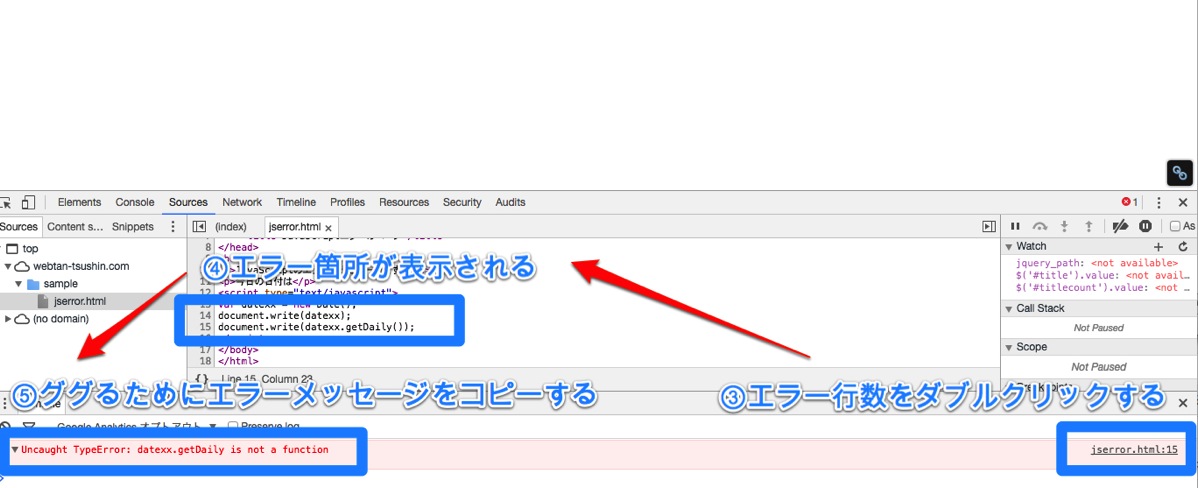The height and width of the screenshot is (488, 1198).
Task: Click the red error count indicator
Action: pyautogui.click(x=1129, y=202)
